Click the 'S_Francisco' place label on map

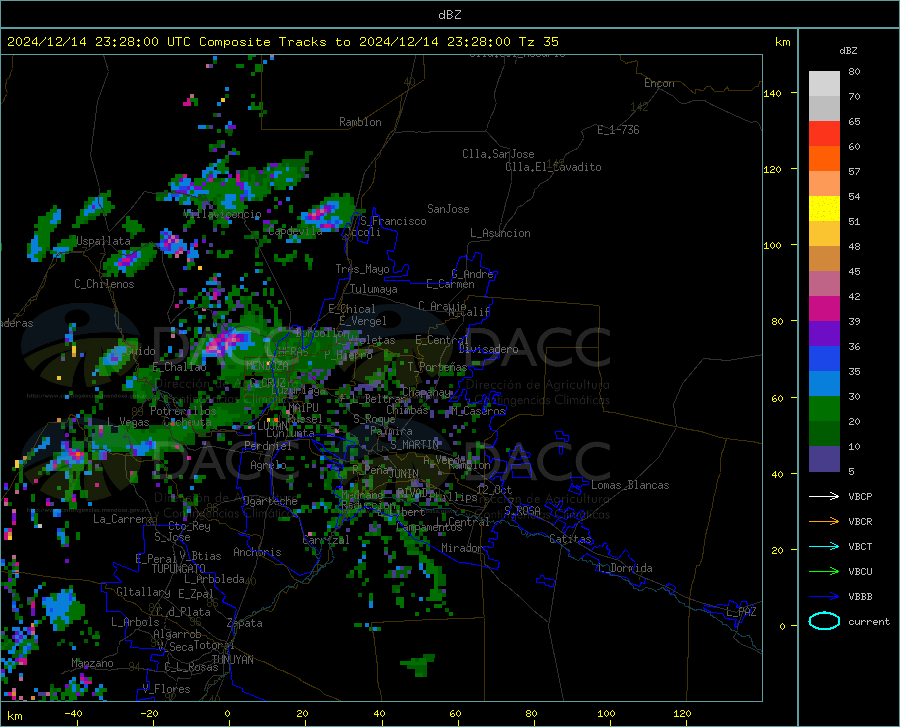[393, 221]
